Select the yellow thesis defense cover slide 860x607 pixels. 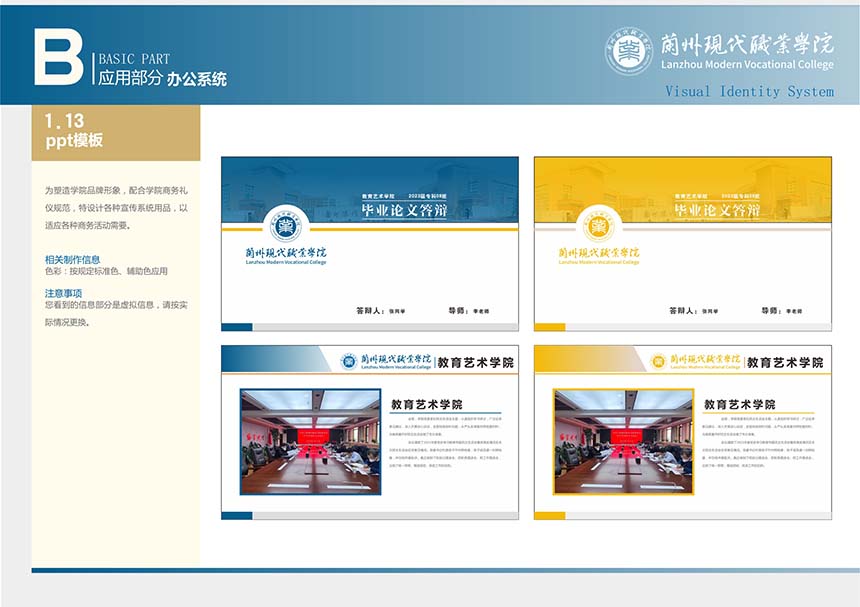click(x=682, y=243)
